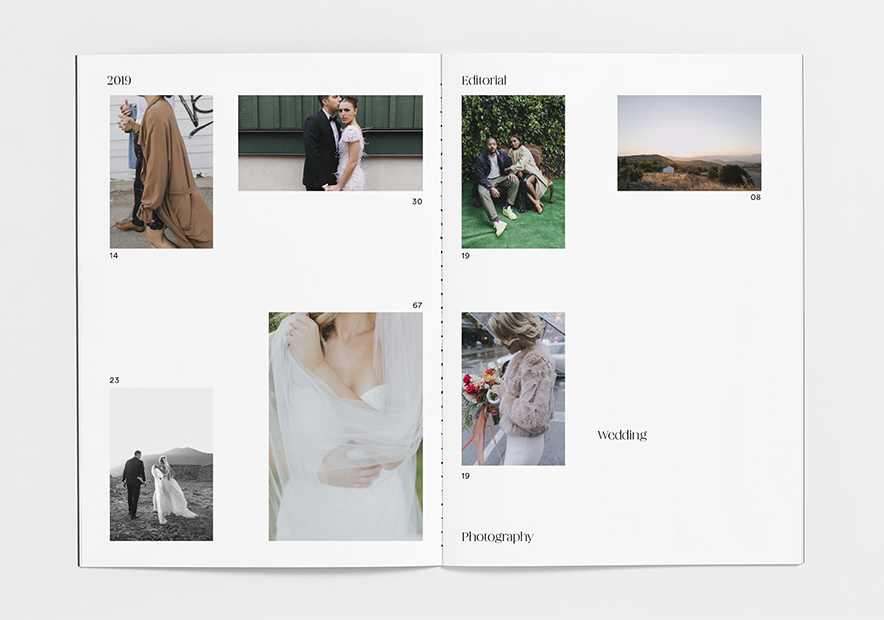Select the Editorial heading

click(x=484, y=81)
